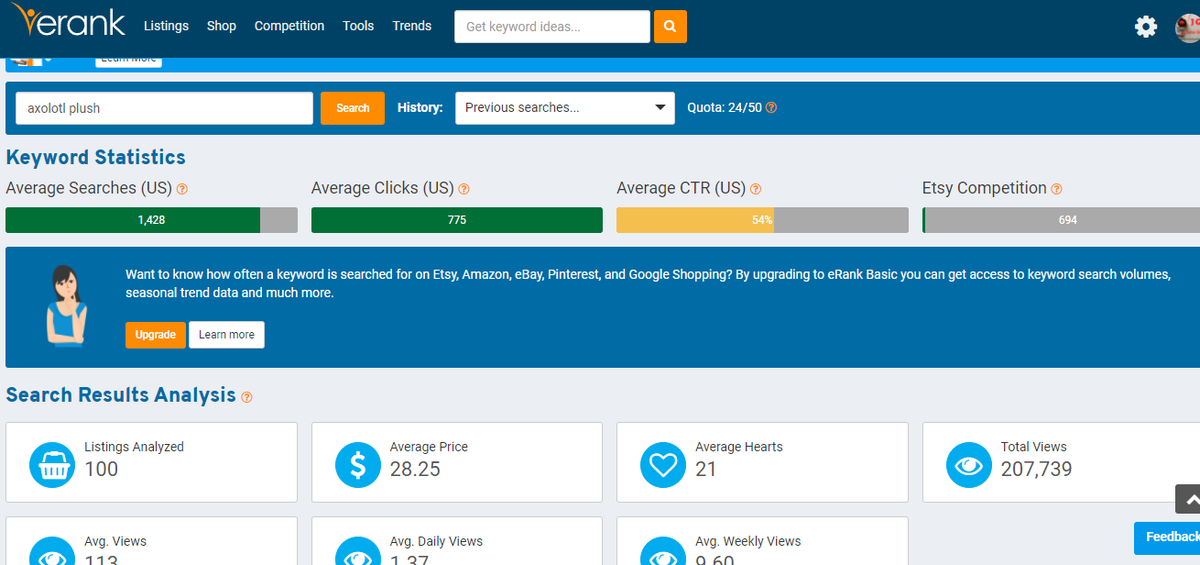Click the Search Results Analysis heading
The image size is (1200, 565).
[121, 395]
